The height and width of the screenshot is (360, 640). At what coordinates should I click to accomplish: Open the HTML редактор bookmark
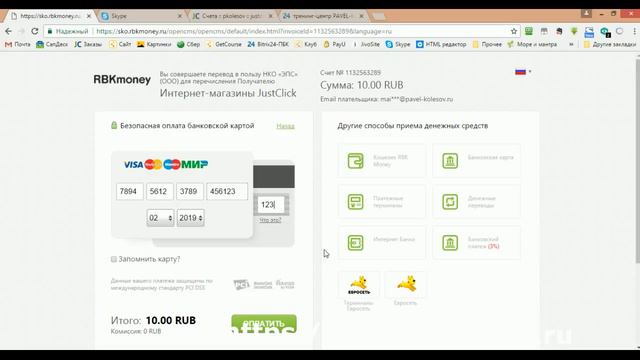[441, 44]
